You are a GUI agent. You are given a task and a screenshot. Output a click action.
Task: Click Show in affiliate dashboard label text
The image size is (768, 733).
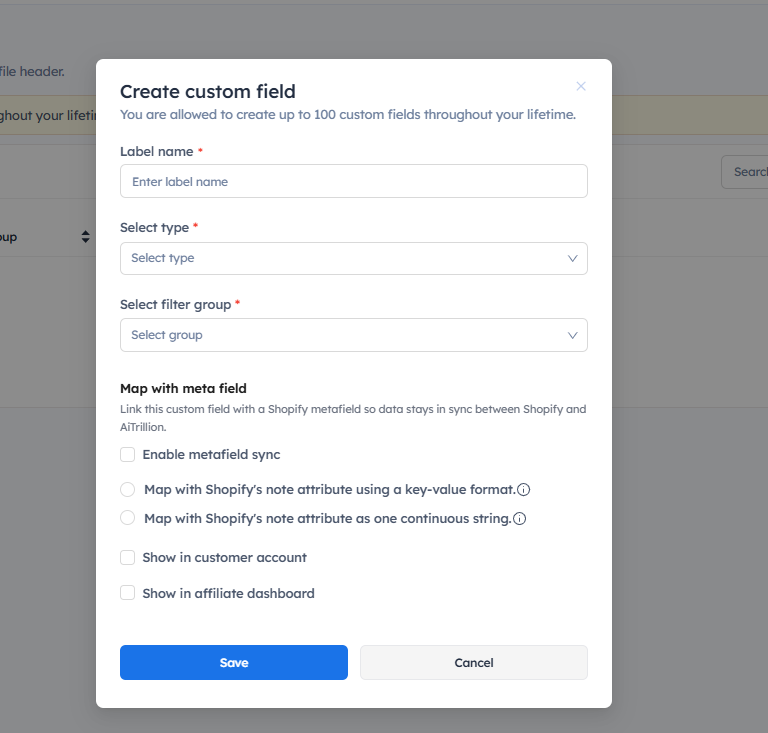click(x=228, y=593)
